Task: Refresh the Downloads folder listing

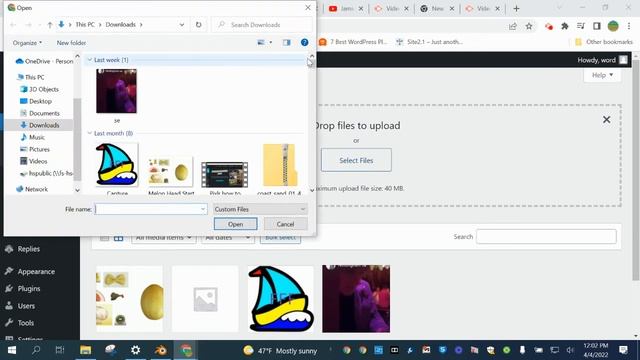Action: 198,25
